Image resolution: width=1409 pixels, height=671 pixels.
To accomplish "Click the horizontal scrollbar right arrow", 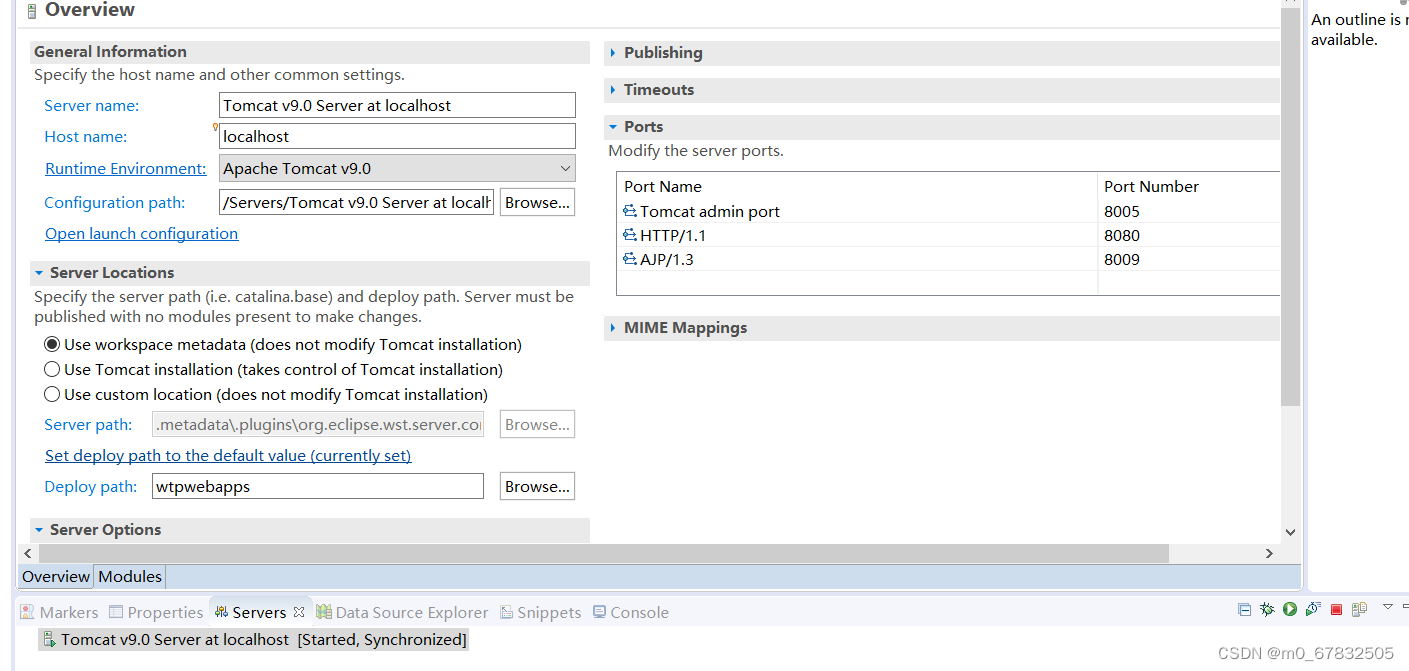I will (1269, 553).
